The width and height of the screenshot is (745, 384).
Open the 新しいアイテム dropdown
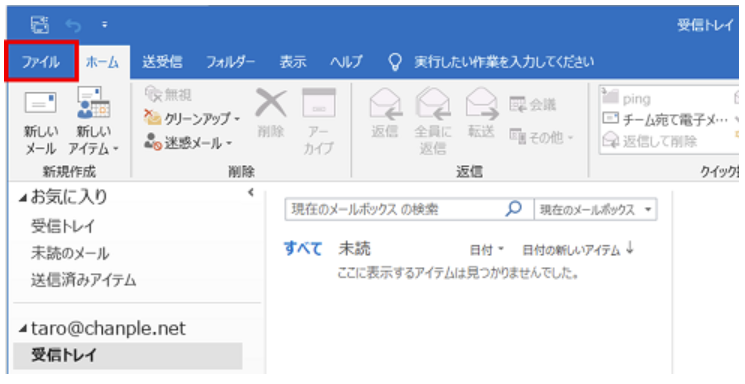click(x=93, y=122)
